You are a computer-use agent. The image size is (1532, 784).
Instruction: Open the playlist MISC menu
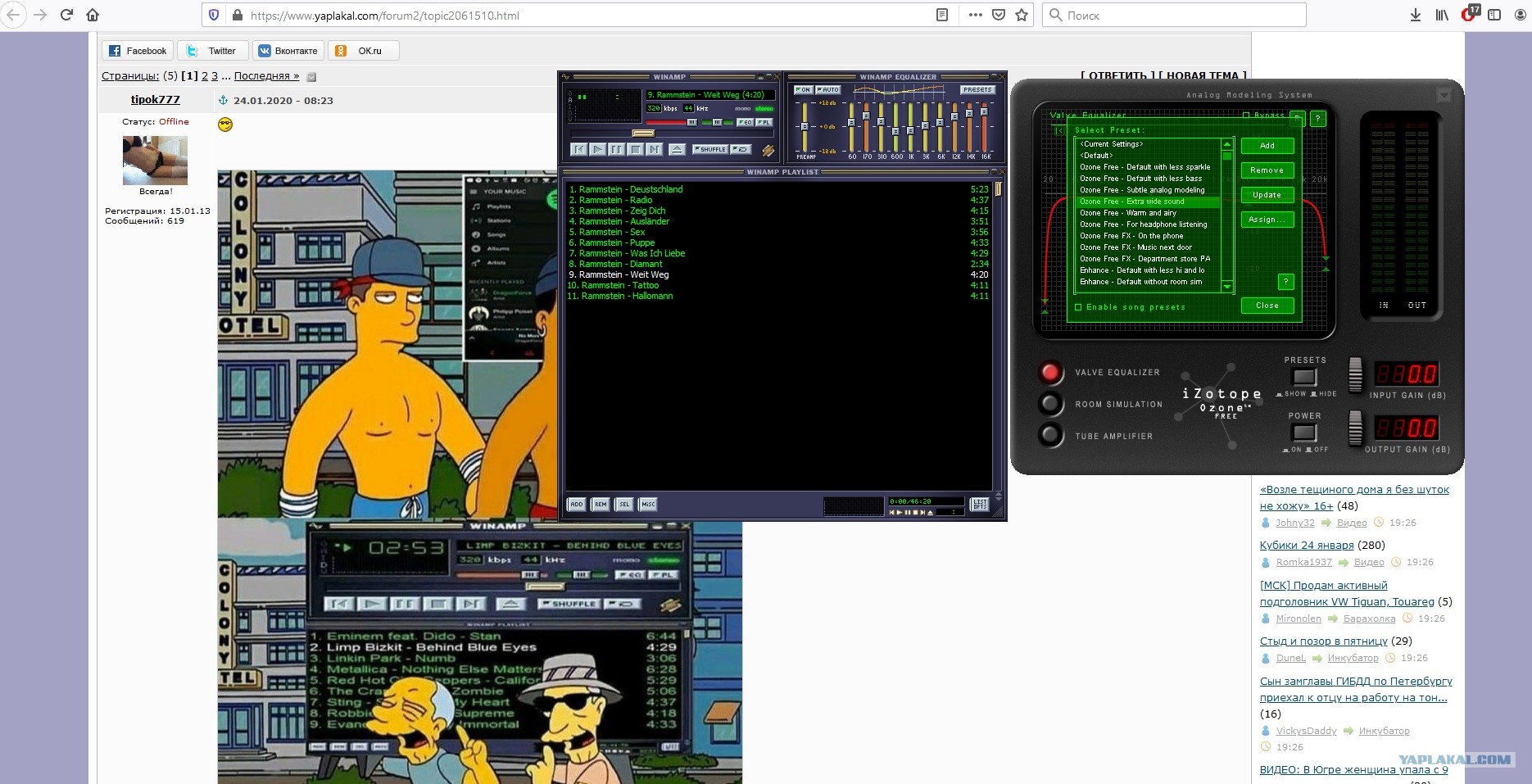[x=648, y=505]
